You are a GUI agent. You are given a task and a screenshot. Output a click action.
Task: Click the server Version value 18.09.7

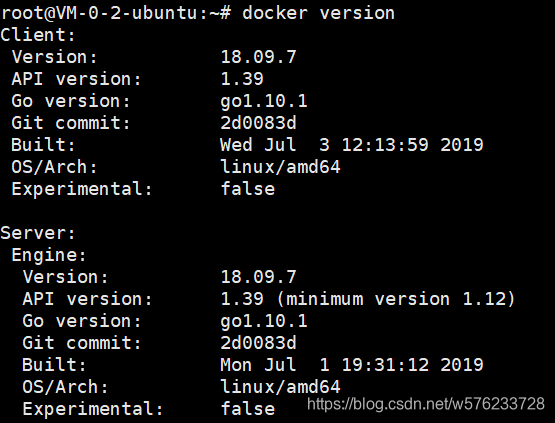pos(258,277)
